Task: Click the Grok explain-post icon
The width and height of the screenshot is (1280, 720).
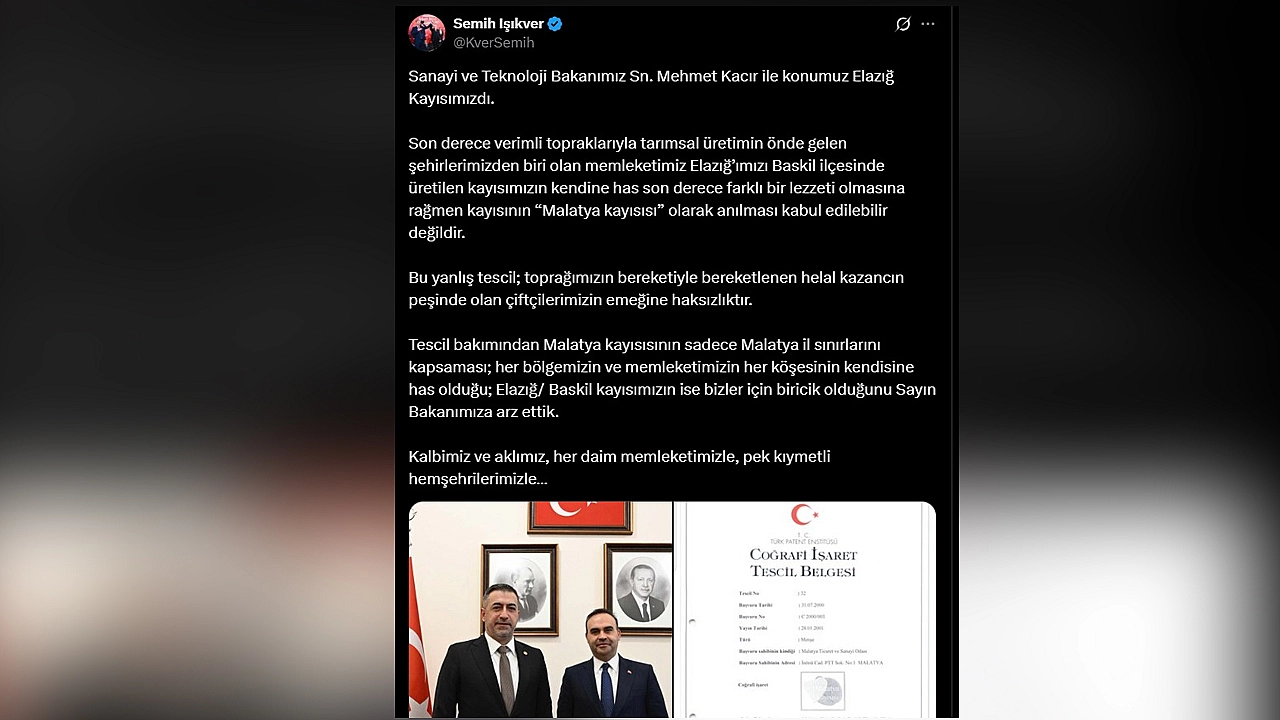Action: pyautogui.click(x=903, y=24)
